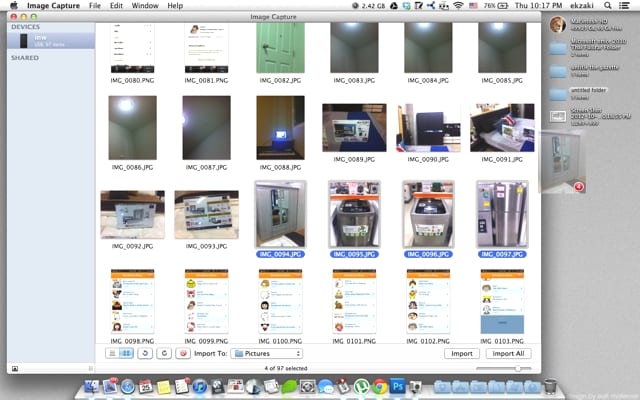Click selected photo IMG_0096.JPG
Screen dimensions: 640x400
tap(428, 214)
